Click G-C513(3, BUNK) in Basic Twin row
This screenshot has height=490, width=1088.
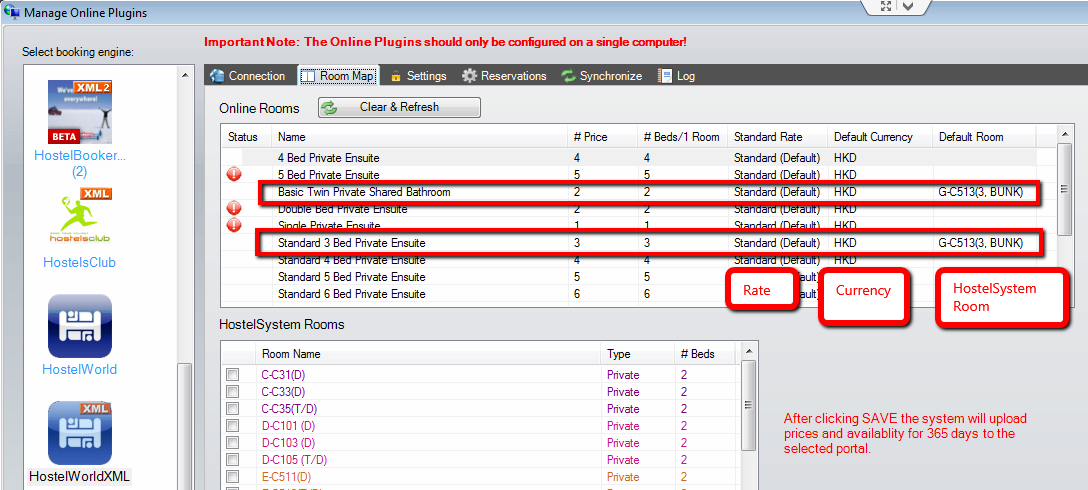tap(980, 192)
